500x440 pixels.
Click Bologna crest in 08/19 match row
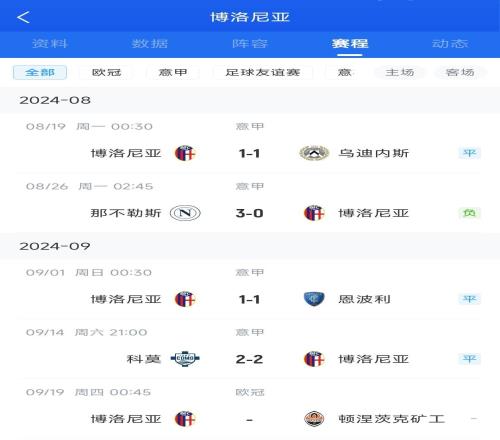[185, 153]
